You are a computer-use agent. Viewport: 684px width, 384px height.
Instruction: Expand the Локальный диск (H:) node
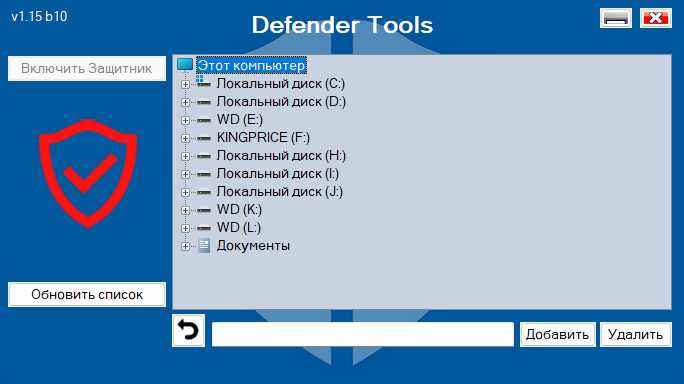185,156
